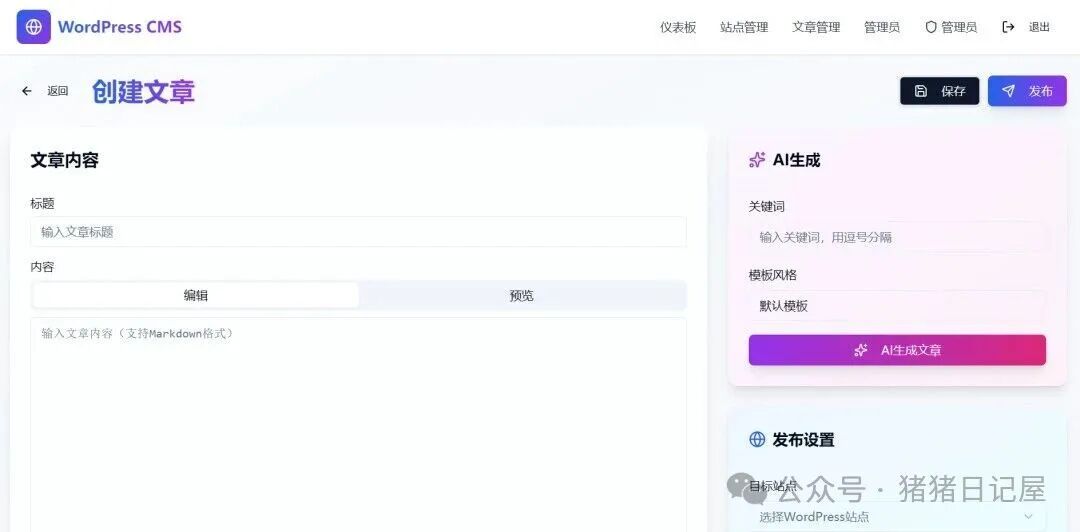Switch to the 编辑 tab
The width and height of the screenshot is (1080, 532).
click(x=196, y=296)
